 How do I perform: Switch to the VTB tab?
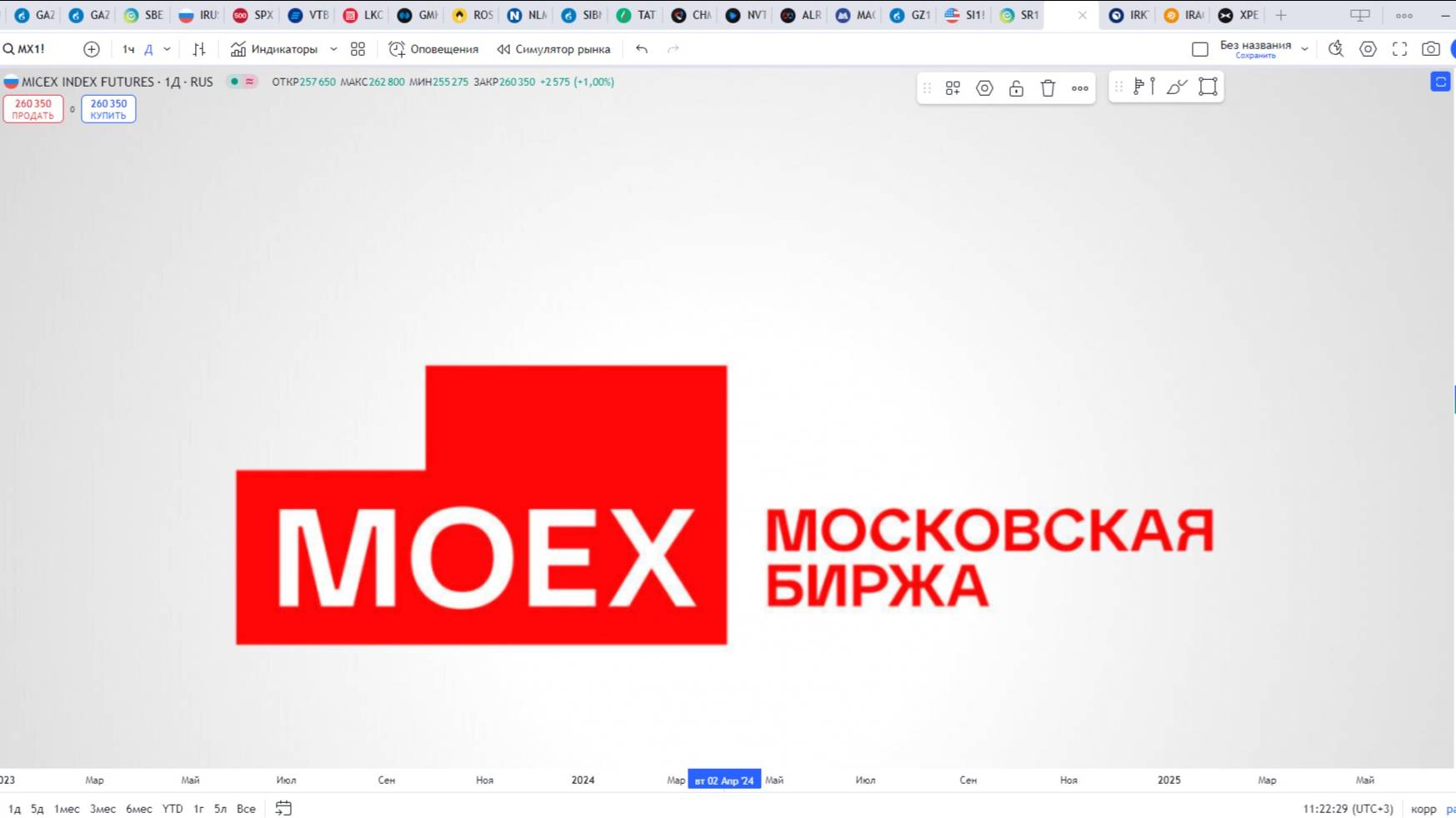308,15
